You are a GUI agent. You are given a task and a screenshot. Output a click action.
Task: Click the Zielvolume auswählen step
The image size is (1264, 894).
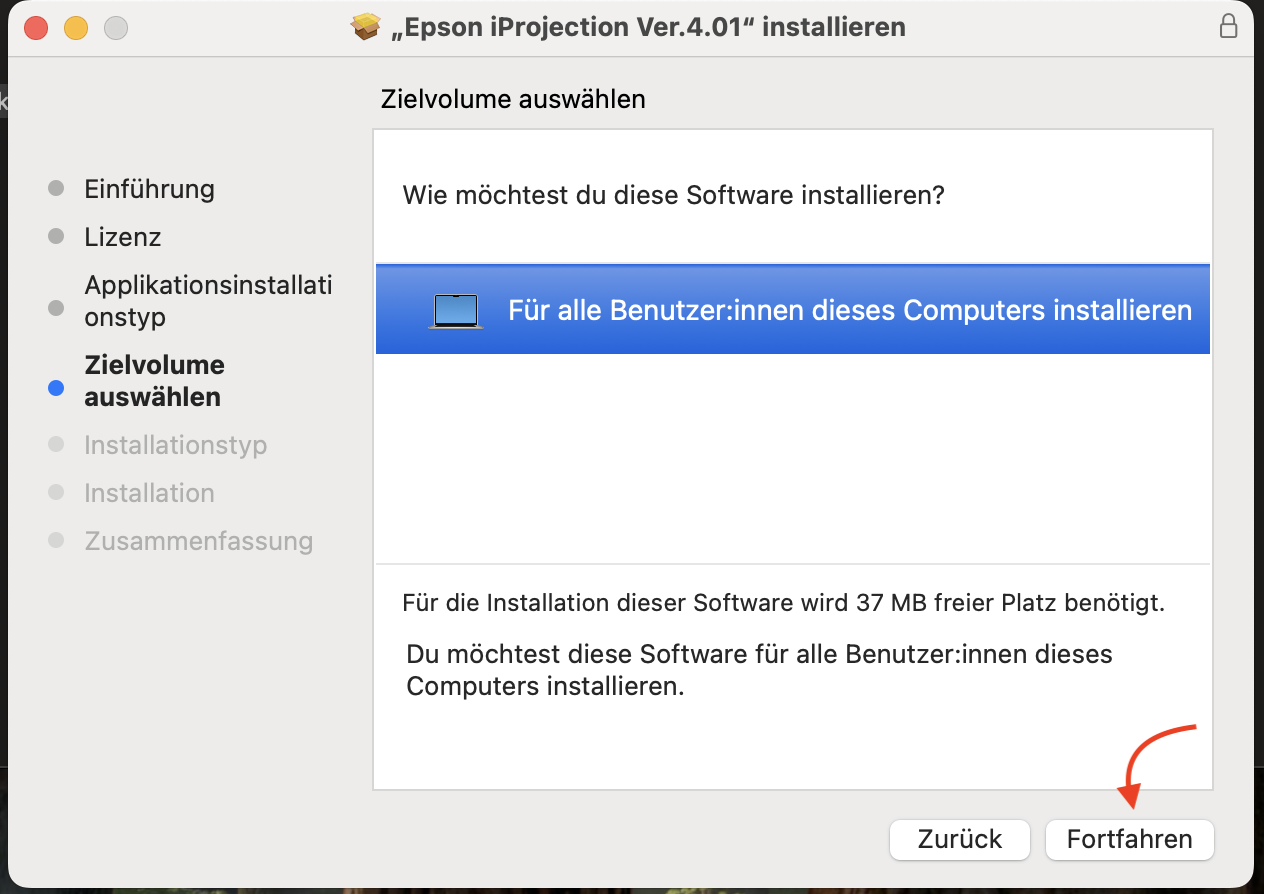tap(155, 381)
